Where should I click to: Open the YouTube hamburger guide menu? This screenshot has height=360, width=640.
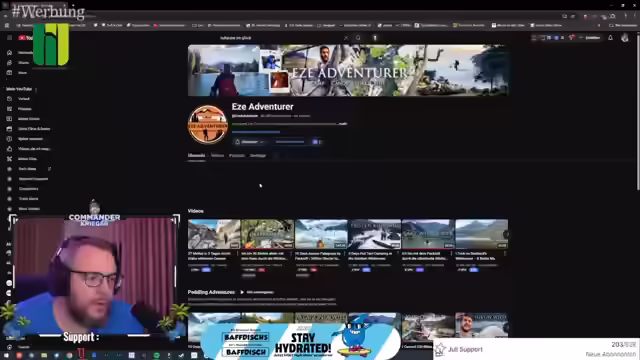click(9, 38)
